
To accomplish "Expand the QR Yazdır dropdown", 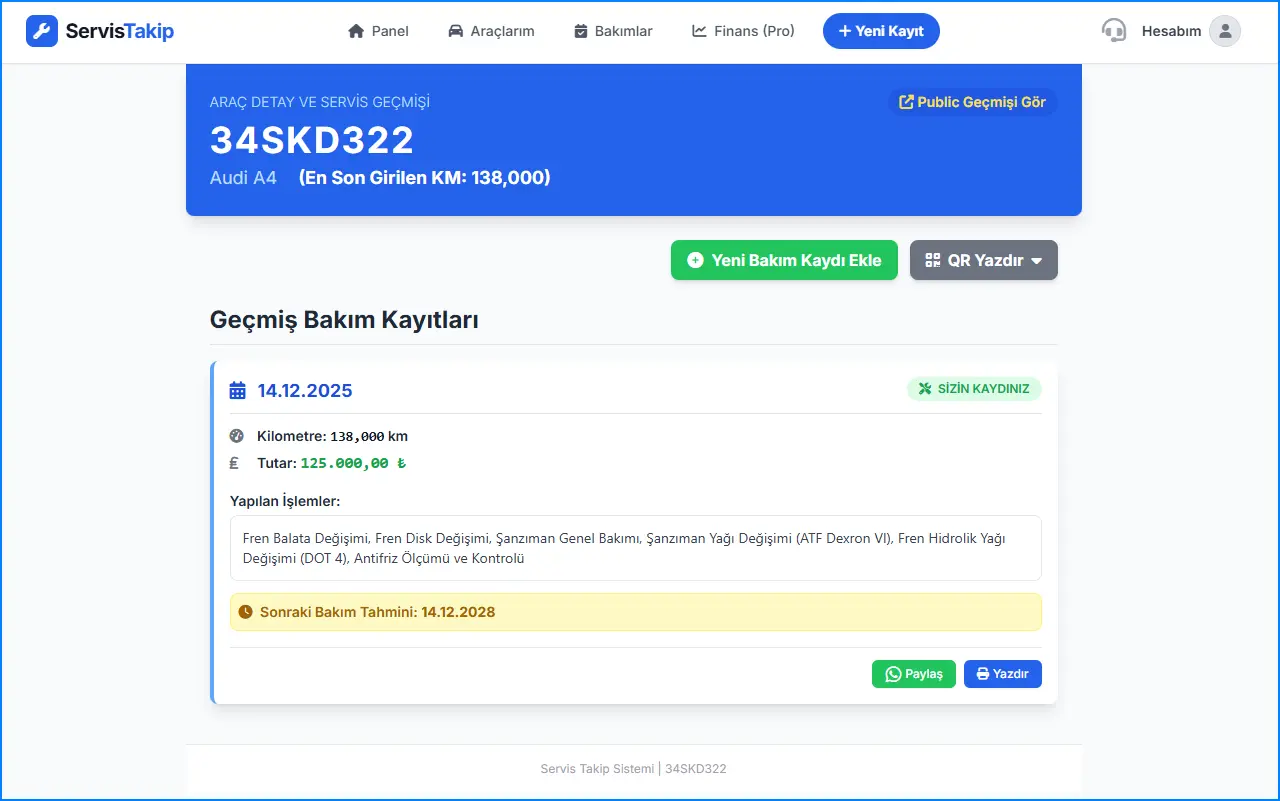I will (983, 260).
